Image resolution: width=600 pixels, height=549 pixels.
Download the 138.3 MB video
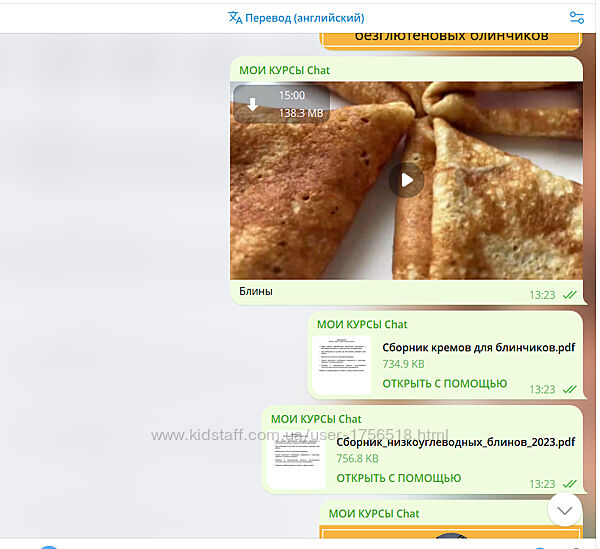click(253, 104)
